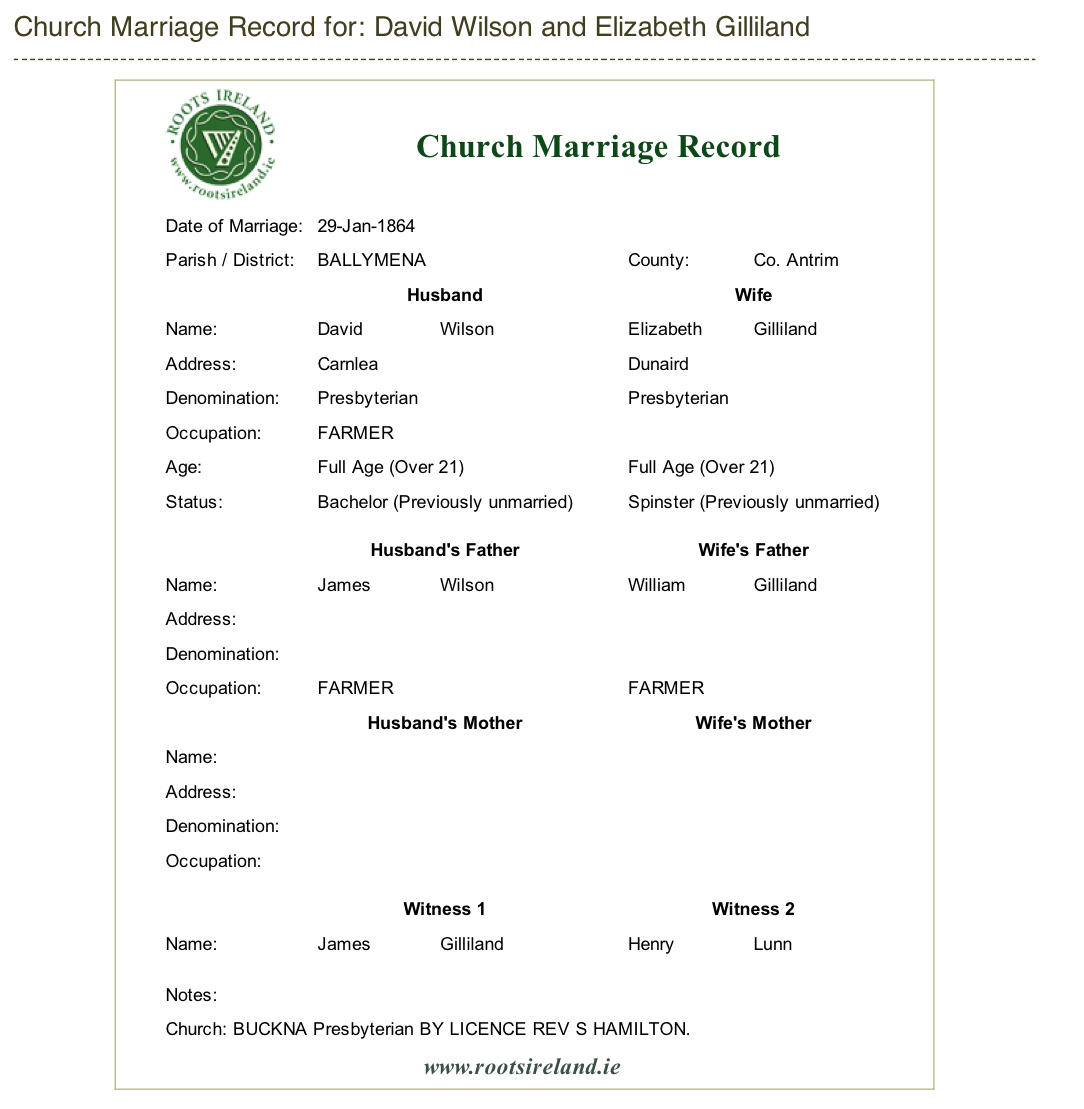Click wife's address Dunaird
This screenshot has height=1109, width=1084.
tap(658, 364)
